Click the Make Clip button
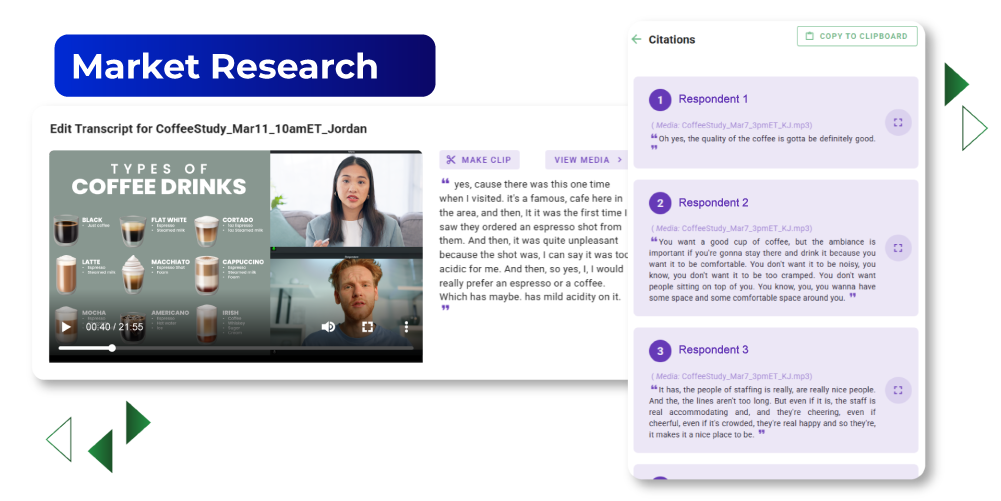This screenshot has width=1001, height=501. pos(479,160)
